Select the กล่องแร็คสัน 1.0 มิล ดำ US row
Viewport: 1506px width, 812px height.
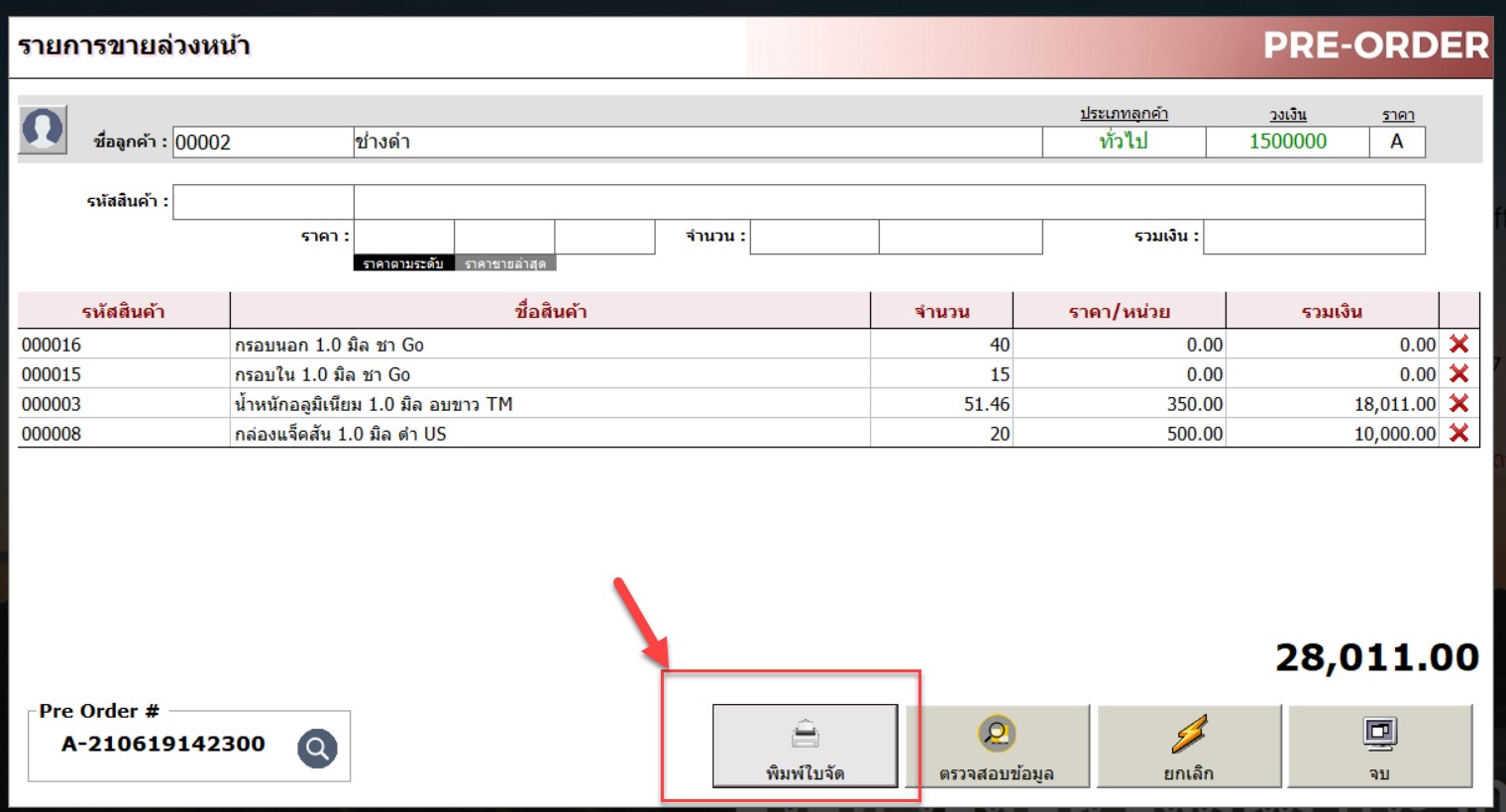pyautogui.click(x=550, y=434)
